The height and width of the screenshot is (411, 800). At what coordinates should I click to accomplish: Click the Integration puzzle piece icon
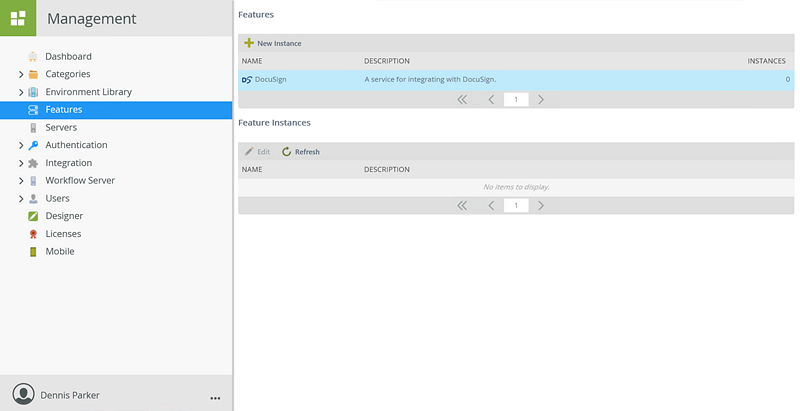pyautogui.click(x=33, y=163)
